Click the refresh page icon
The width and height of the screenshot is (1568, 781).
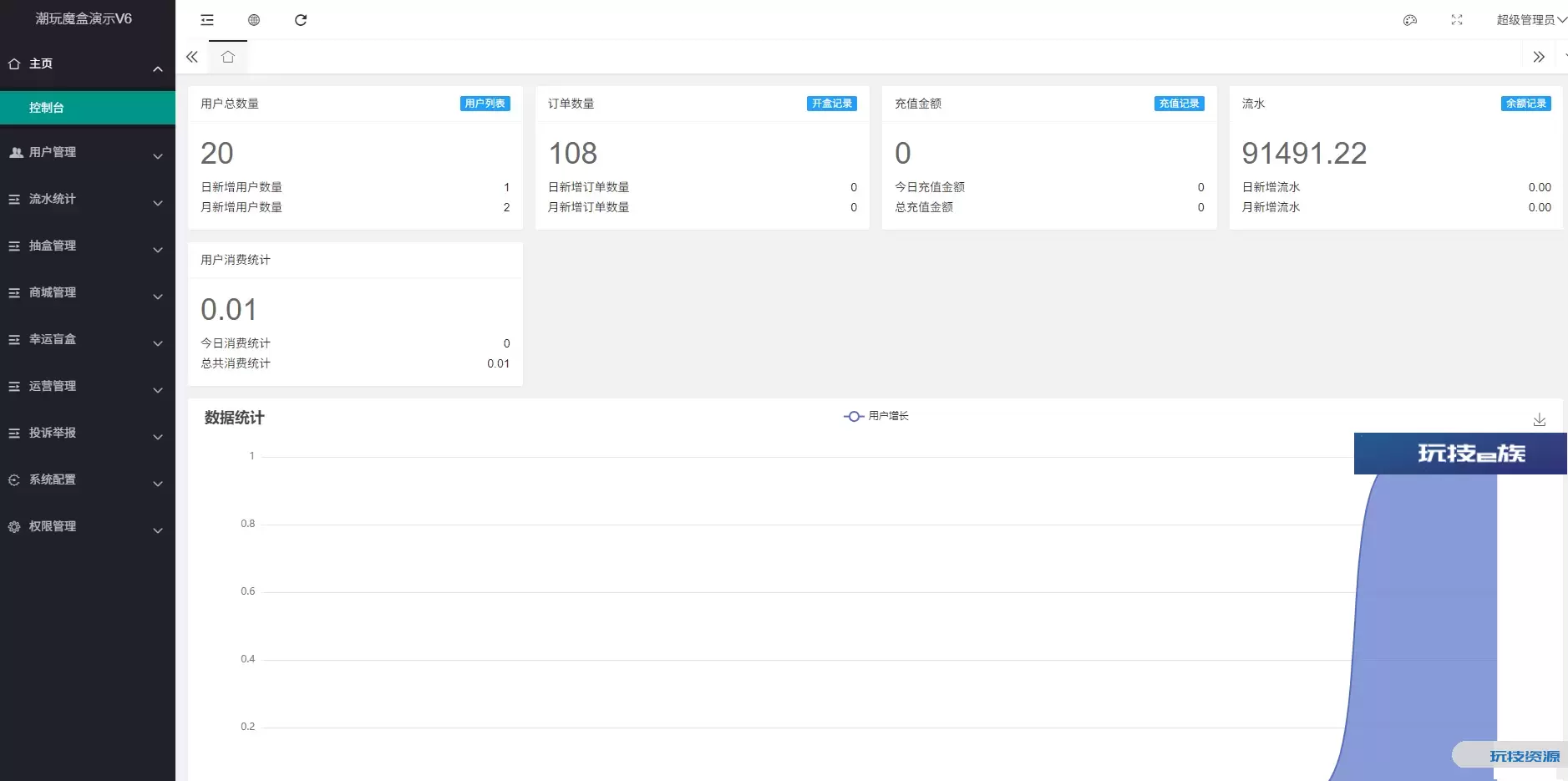tap(301, 20)
